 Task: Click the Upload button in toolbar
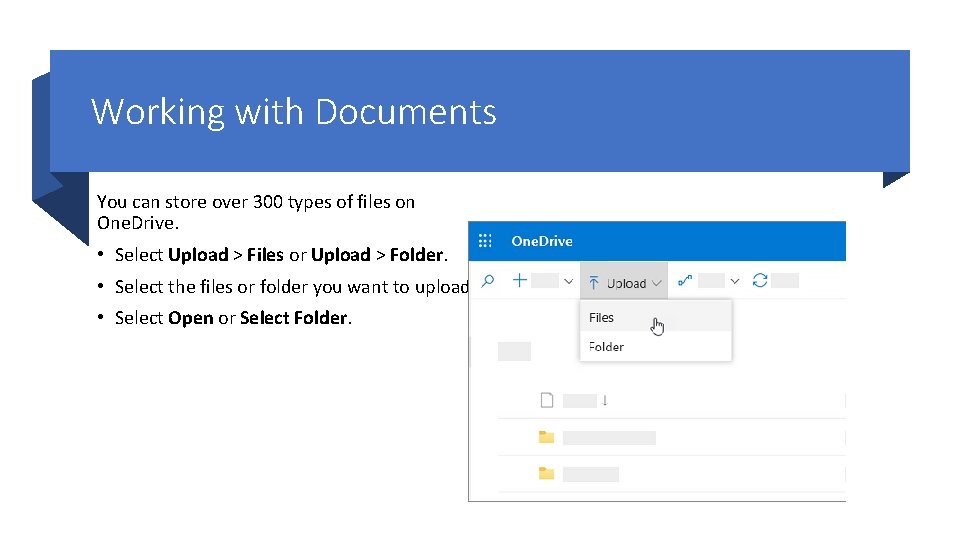(x=624, y=282)
